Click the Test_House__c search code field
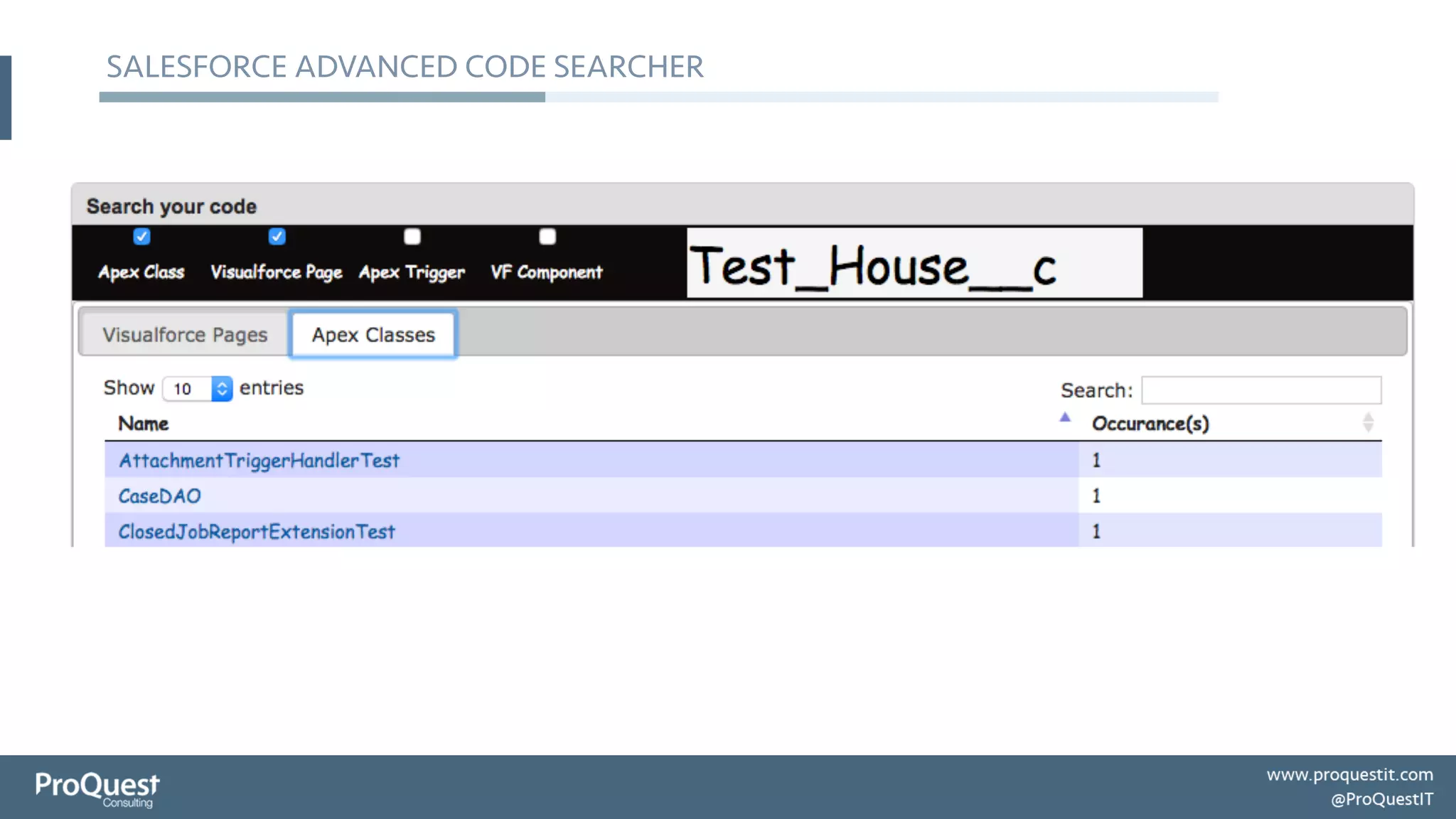Screen dimensions: 1456x819 pos(914,263)
